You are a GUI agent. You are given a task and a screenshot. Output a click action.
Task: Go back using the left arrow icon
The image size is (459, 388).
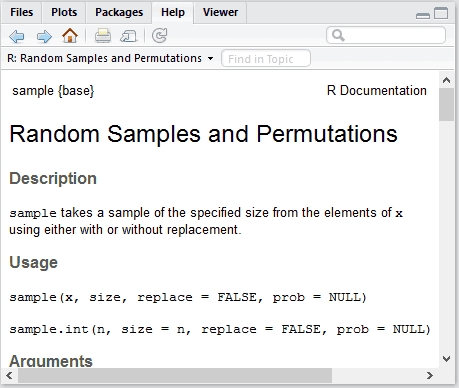(x=17, y=36)
